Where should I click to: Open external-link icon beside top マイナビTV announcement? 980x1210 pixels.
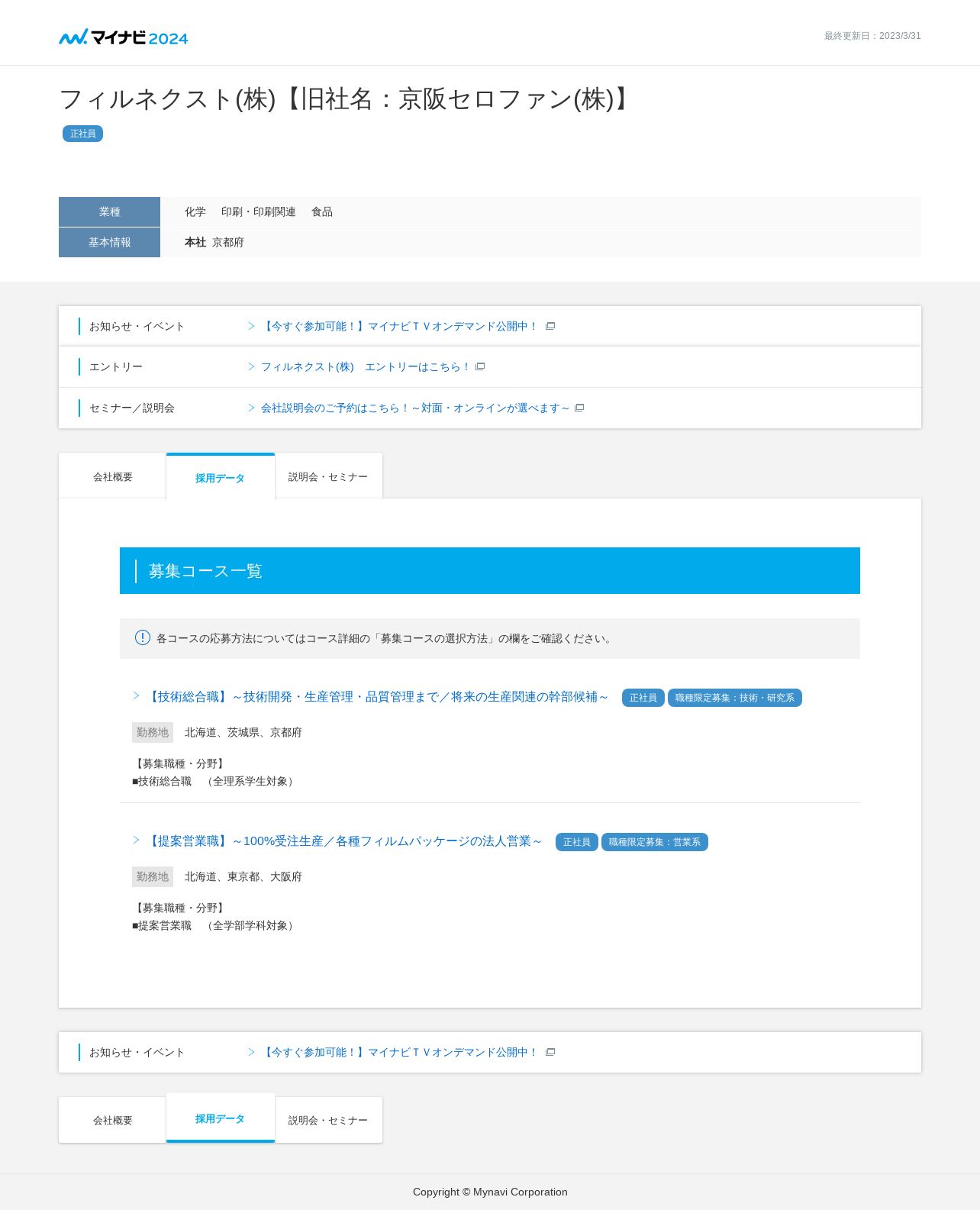pos(550,326)
